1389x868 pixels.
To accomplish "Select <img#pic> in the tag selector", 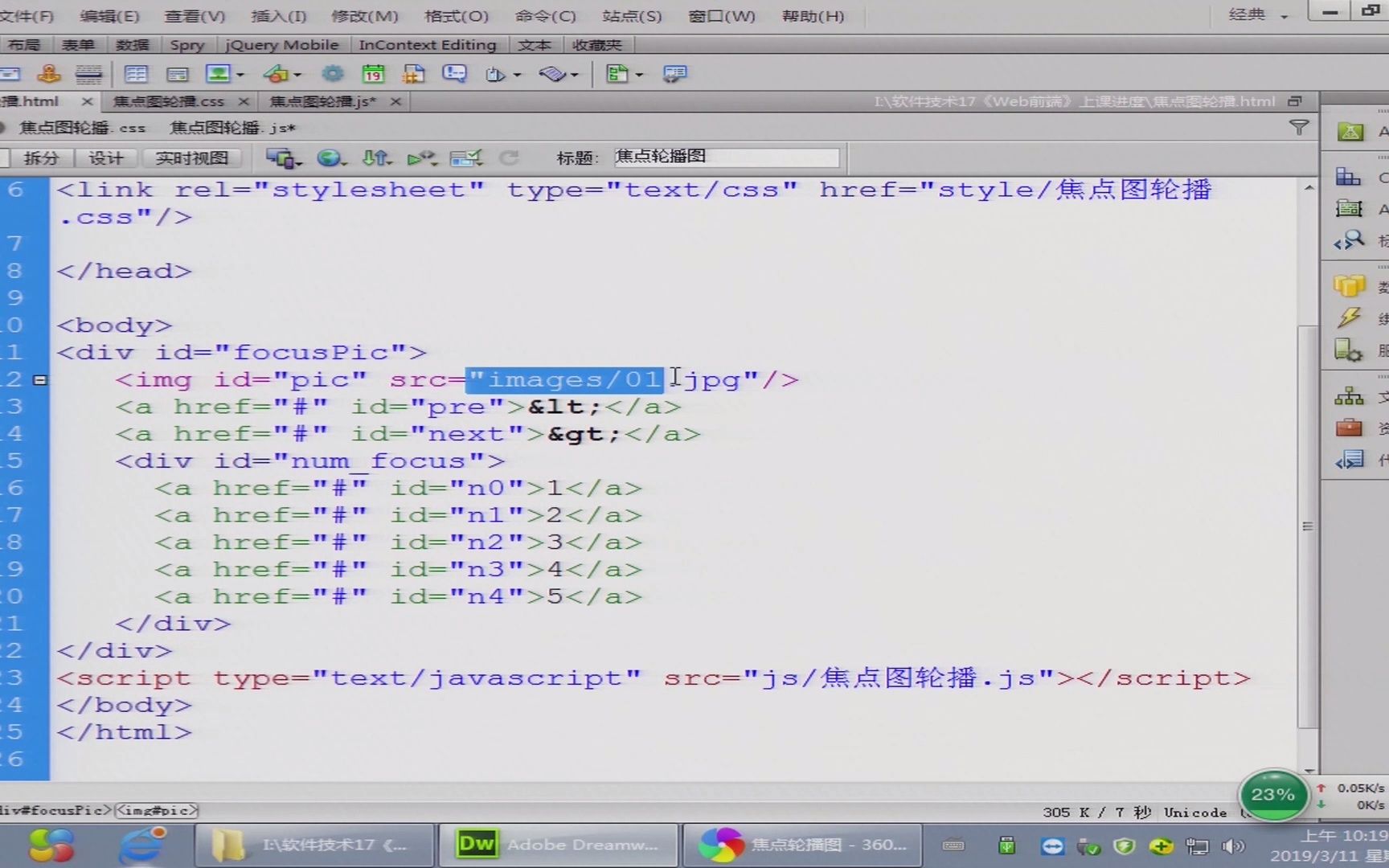I will coord(156,810).
